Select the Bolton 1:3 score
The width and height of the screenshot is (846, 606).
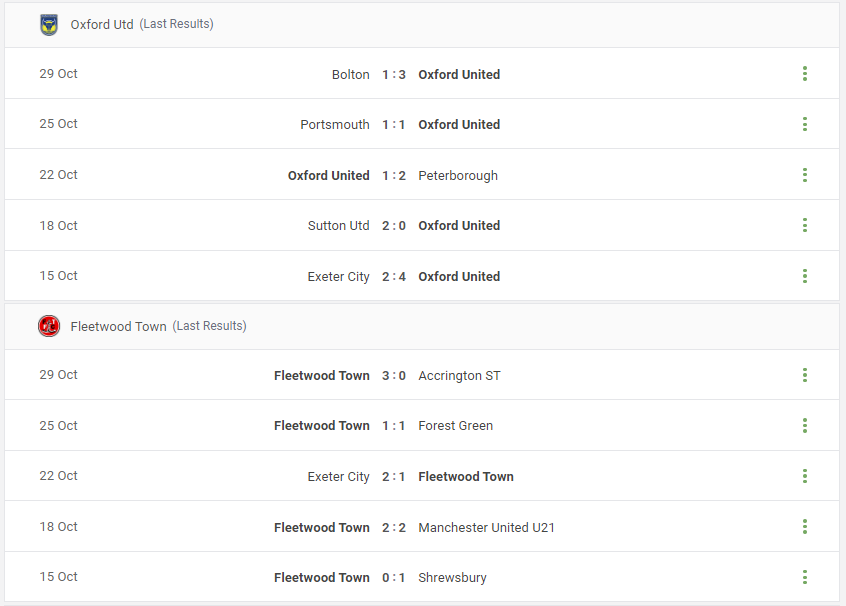click(394, 74)
